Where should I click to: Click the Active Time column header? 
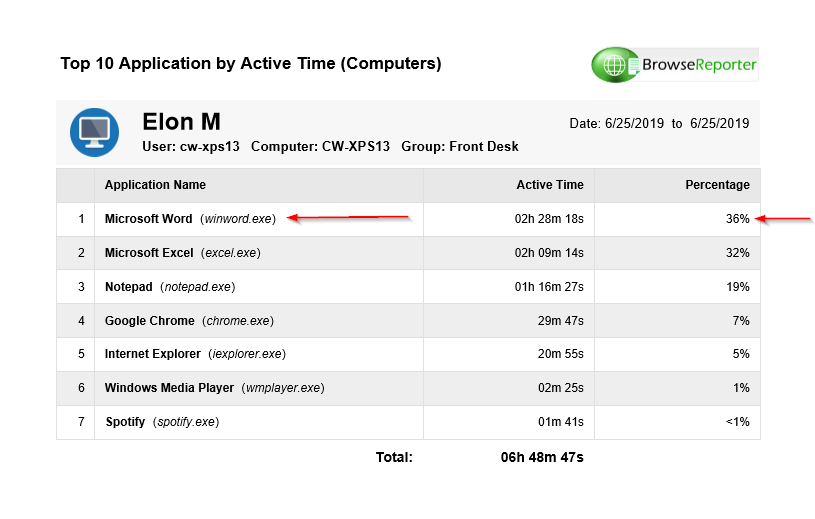550,185
